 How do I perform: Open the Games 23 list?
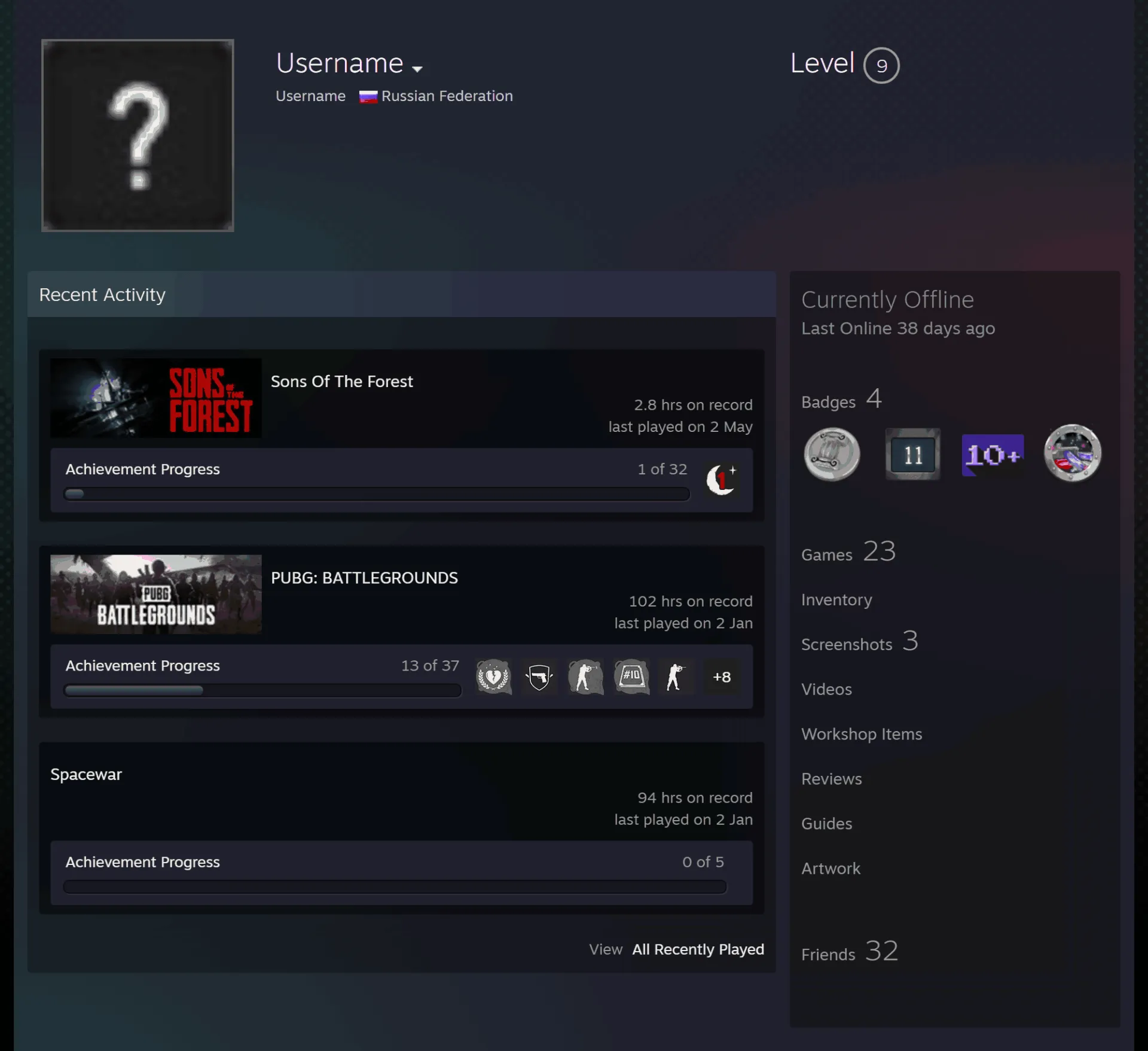(848, 552)
